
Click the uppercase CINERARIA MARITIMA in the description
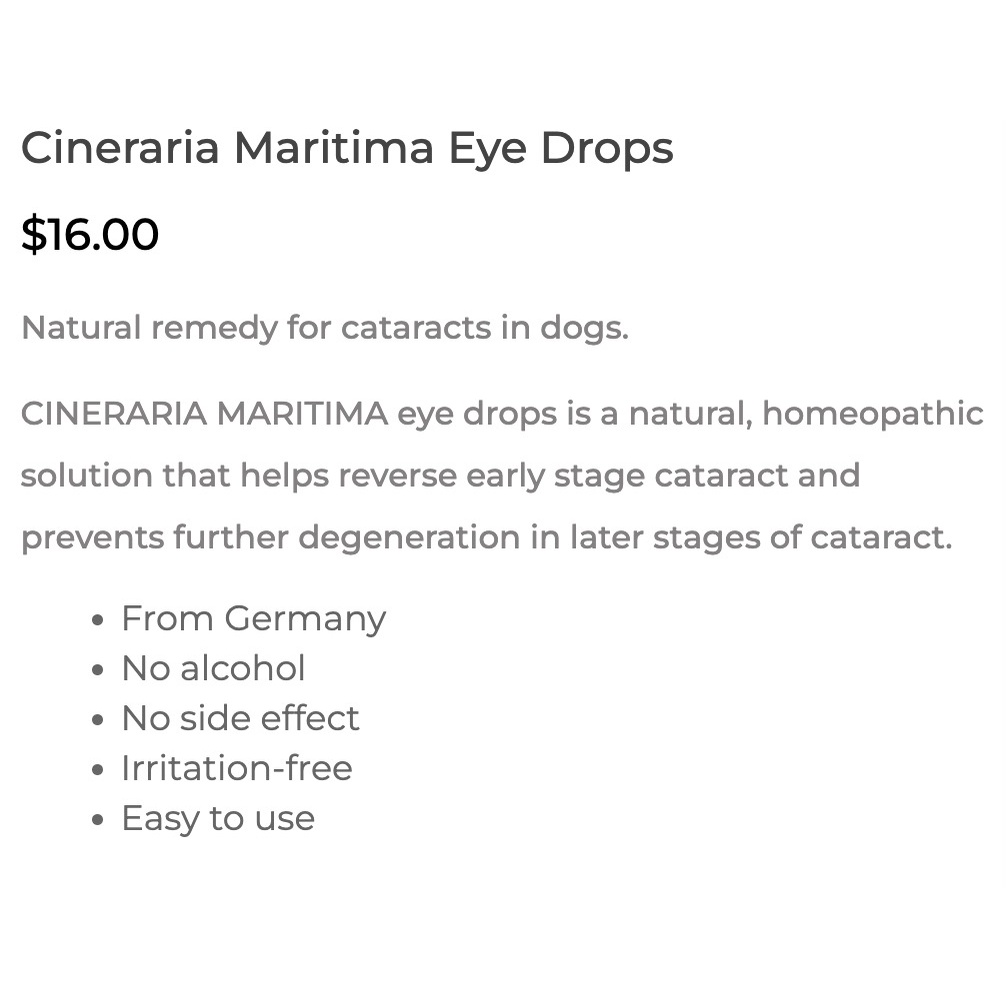204,414
